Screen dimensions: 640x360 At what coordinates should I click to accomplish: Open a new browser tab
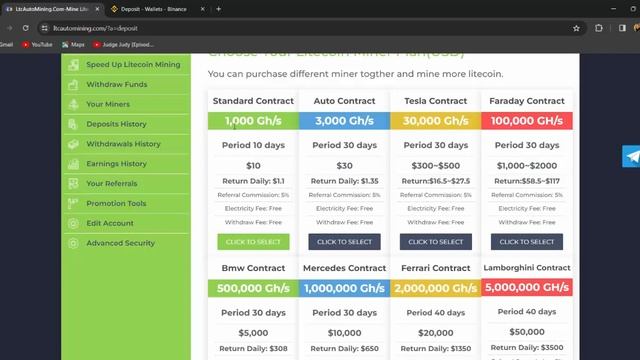218,9
